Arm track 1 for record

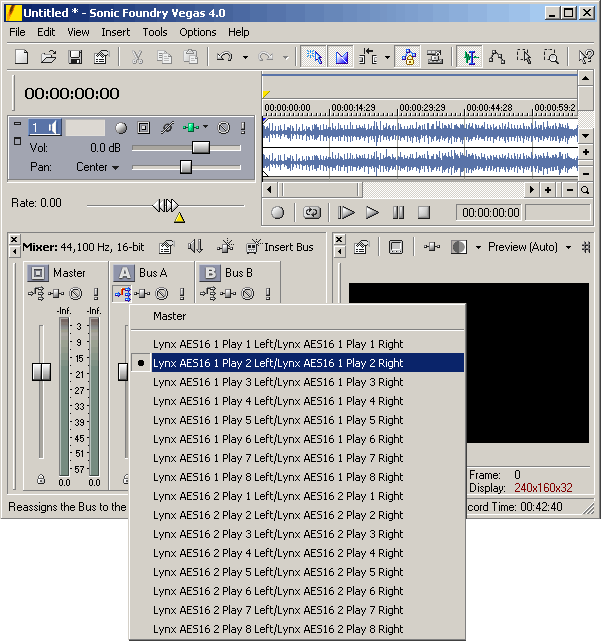(x=121, y=128)
